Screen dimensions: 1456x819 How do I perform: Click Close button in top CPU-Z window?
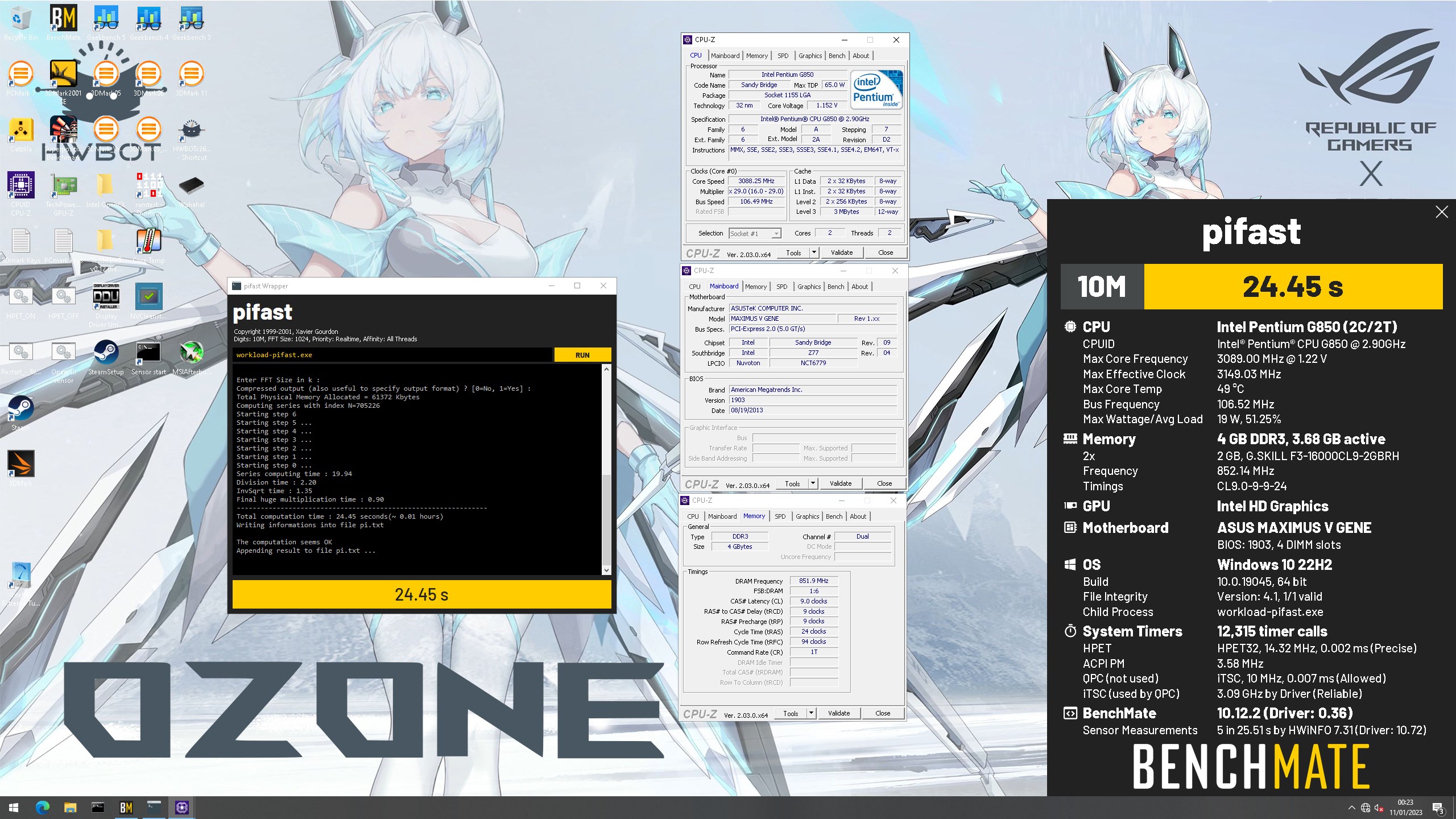tap(886, 253)
